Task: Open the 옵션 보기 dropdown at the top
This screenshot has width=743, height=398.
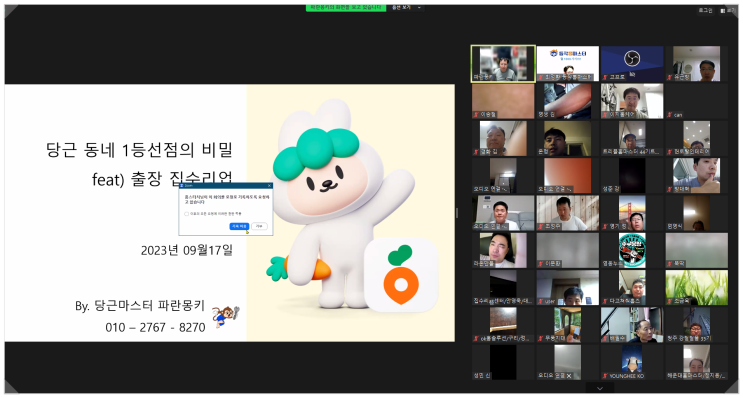Action: [406, 8]
